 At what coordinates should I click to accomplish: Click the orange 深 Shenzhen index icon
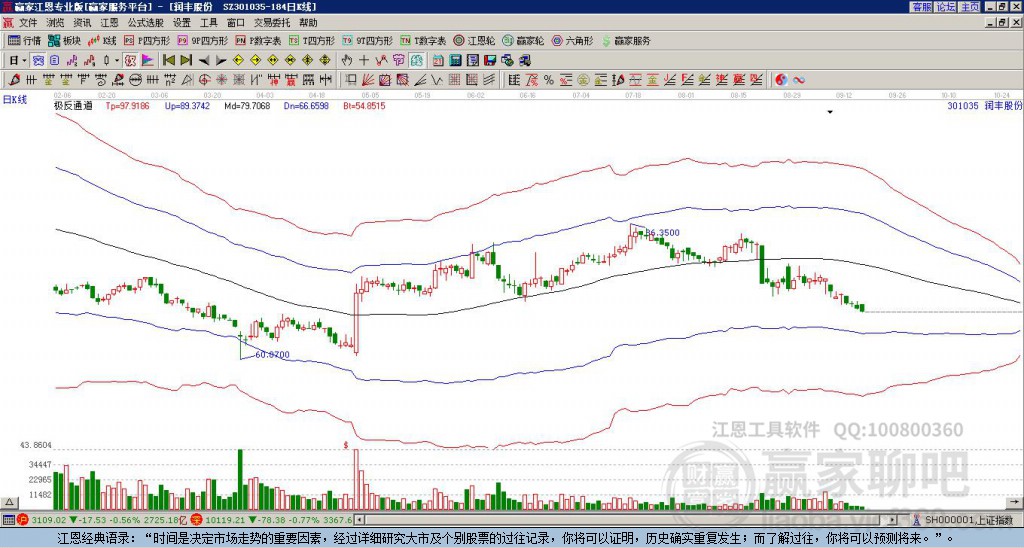199,520
